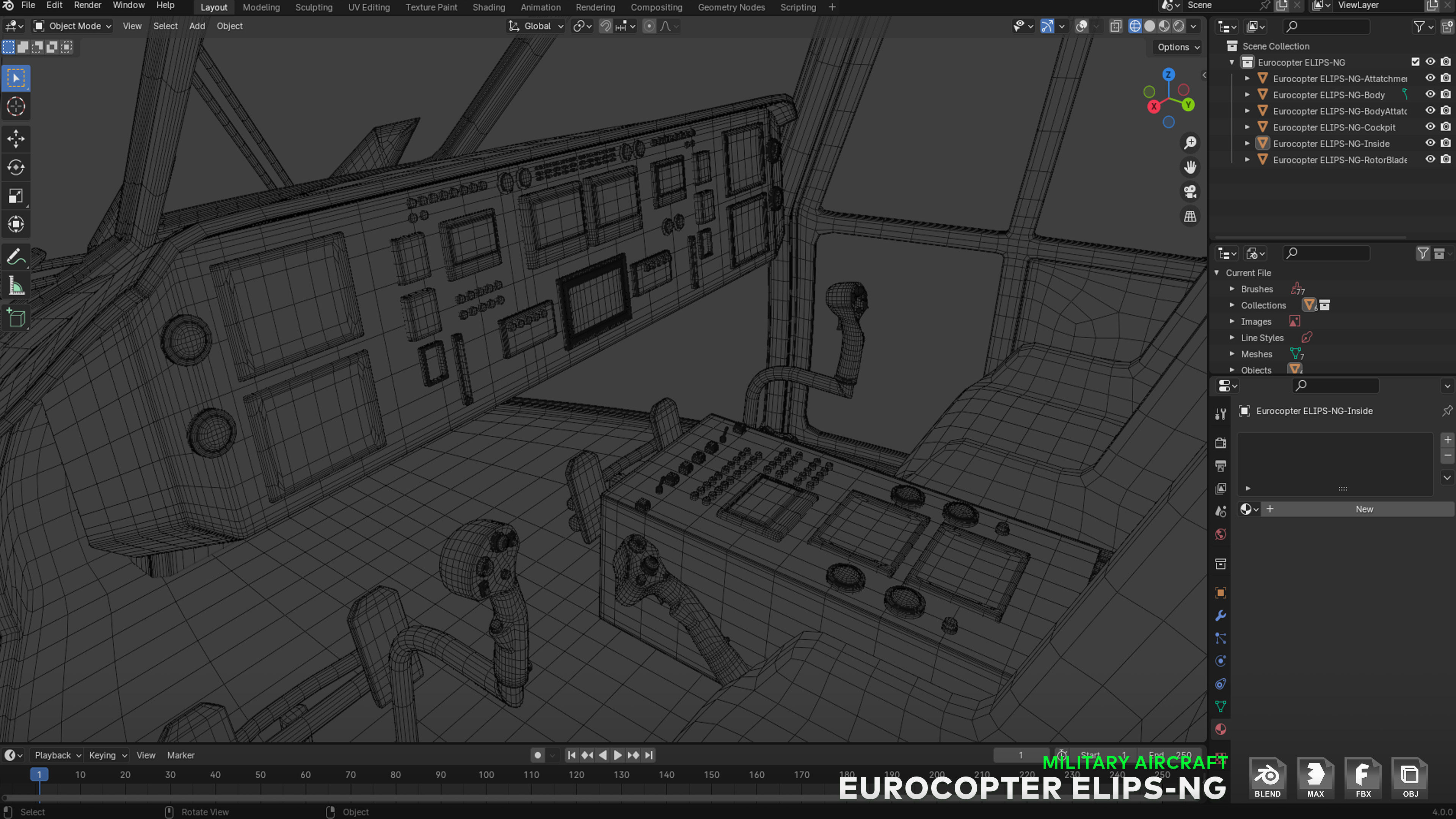
Task: Select the 3D Cursor tool
Action: coord(16,106)
